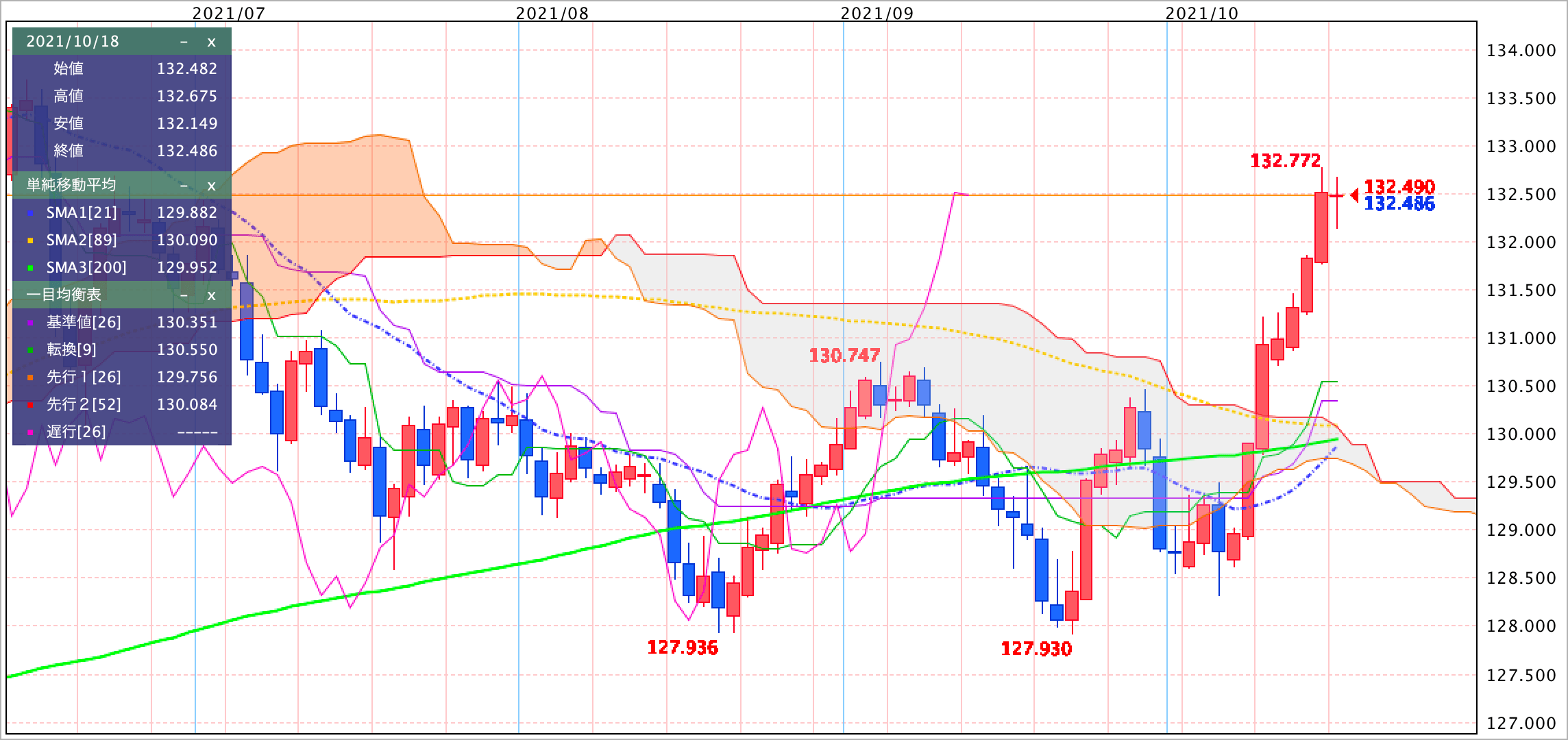Click the 先行１[26] orange color marker
This screenshot has width=1568, height=740.
(x=29, y=378)
